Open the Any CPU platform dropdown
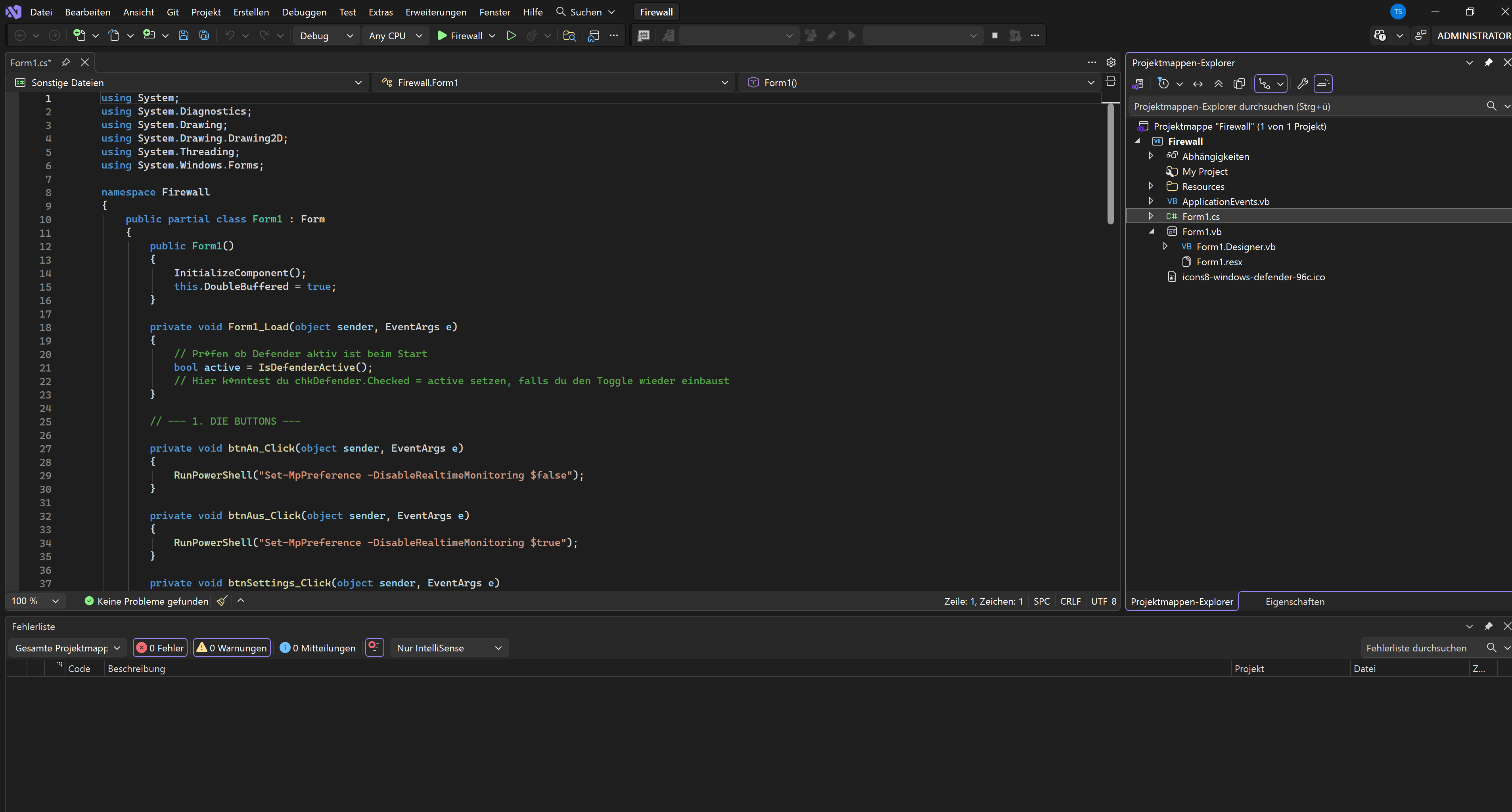 (x=395, y=35)
